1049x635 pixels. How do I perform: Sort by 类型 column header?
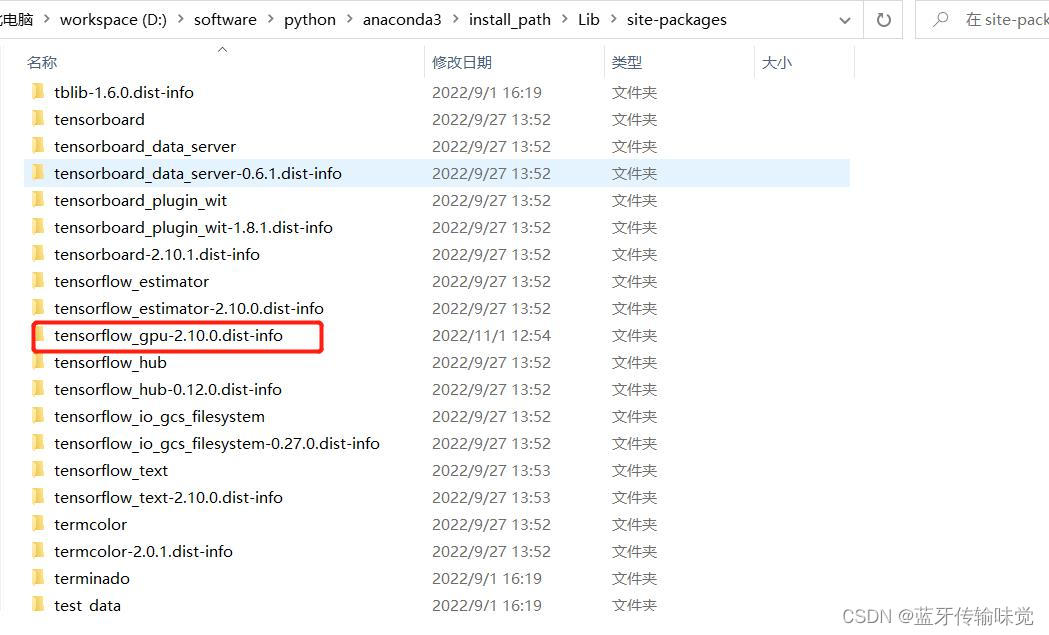[627, 63]
